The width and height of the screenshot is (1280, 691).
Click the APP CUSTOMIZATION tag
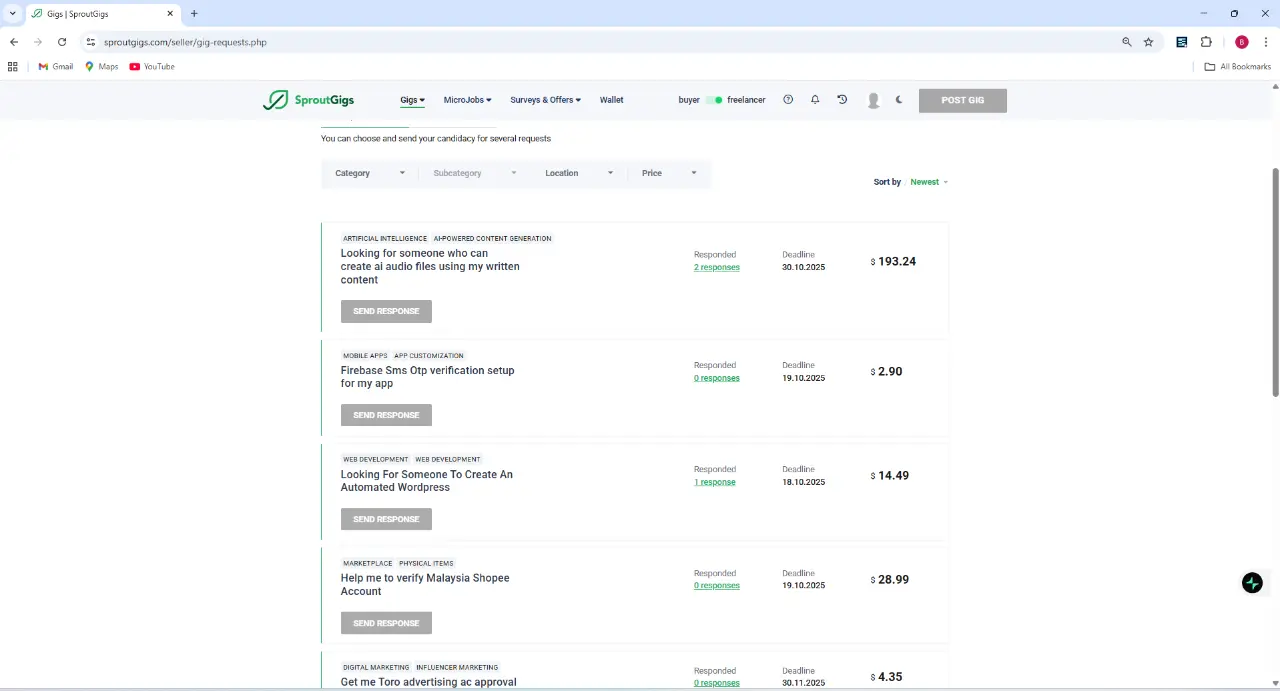tap(429, 356)
